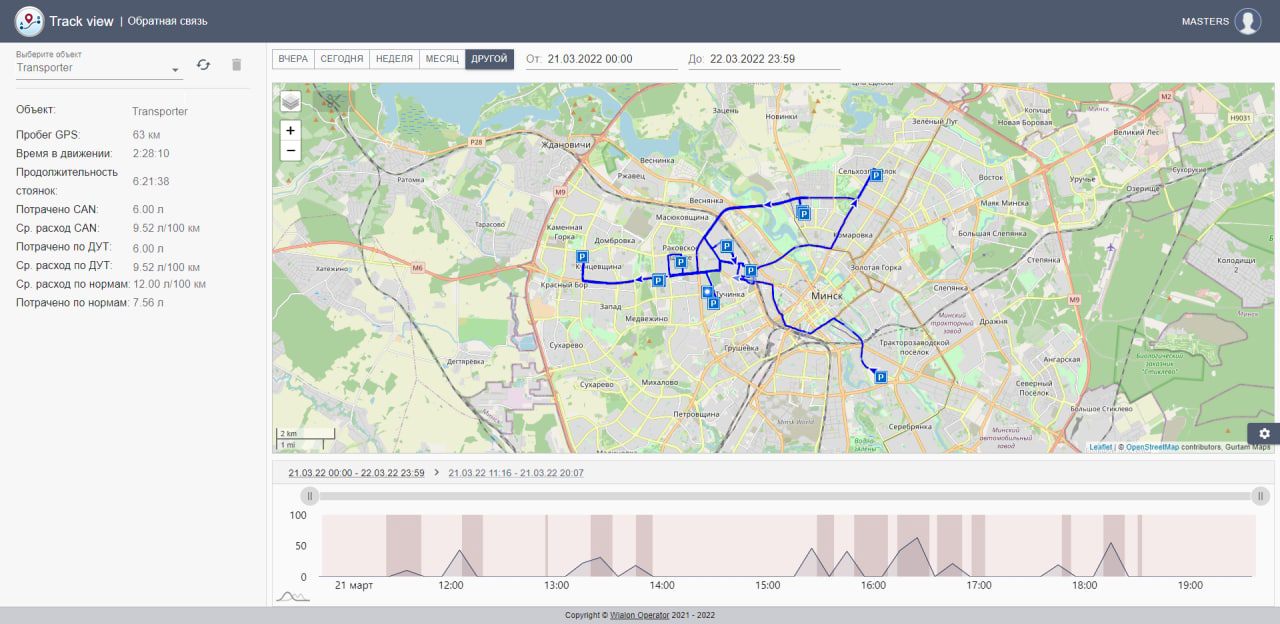The width and height of the screenshot is (1280, 624).
Task: Expand the object selection dropdown
Action: point(175,69)
